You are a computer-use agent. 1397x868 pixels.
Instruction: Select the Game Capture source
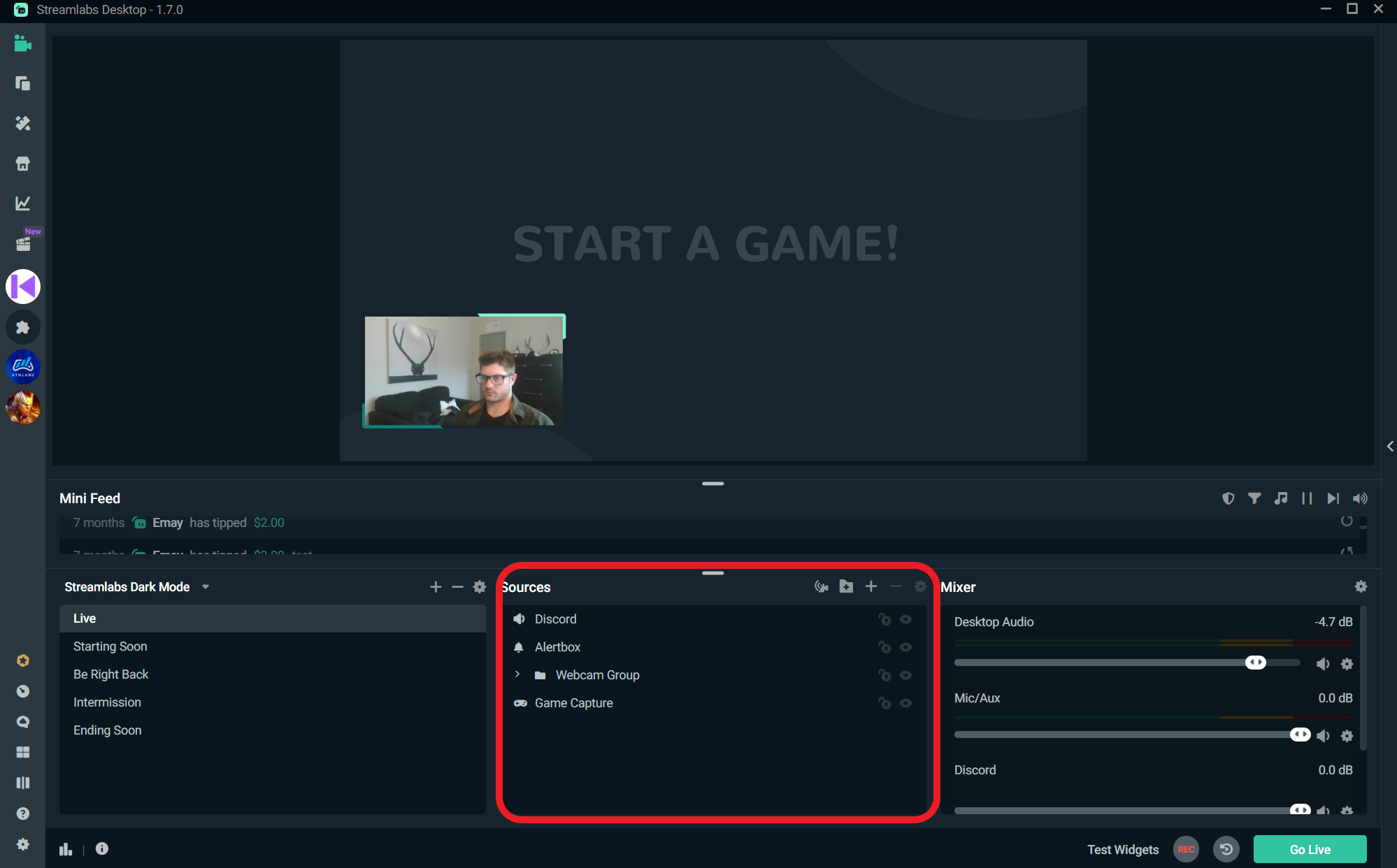click(x=715, y=703)
